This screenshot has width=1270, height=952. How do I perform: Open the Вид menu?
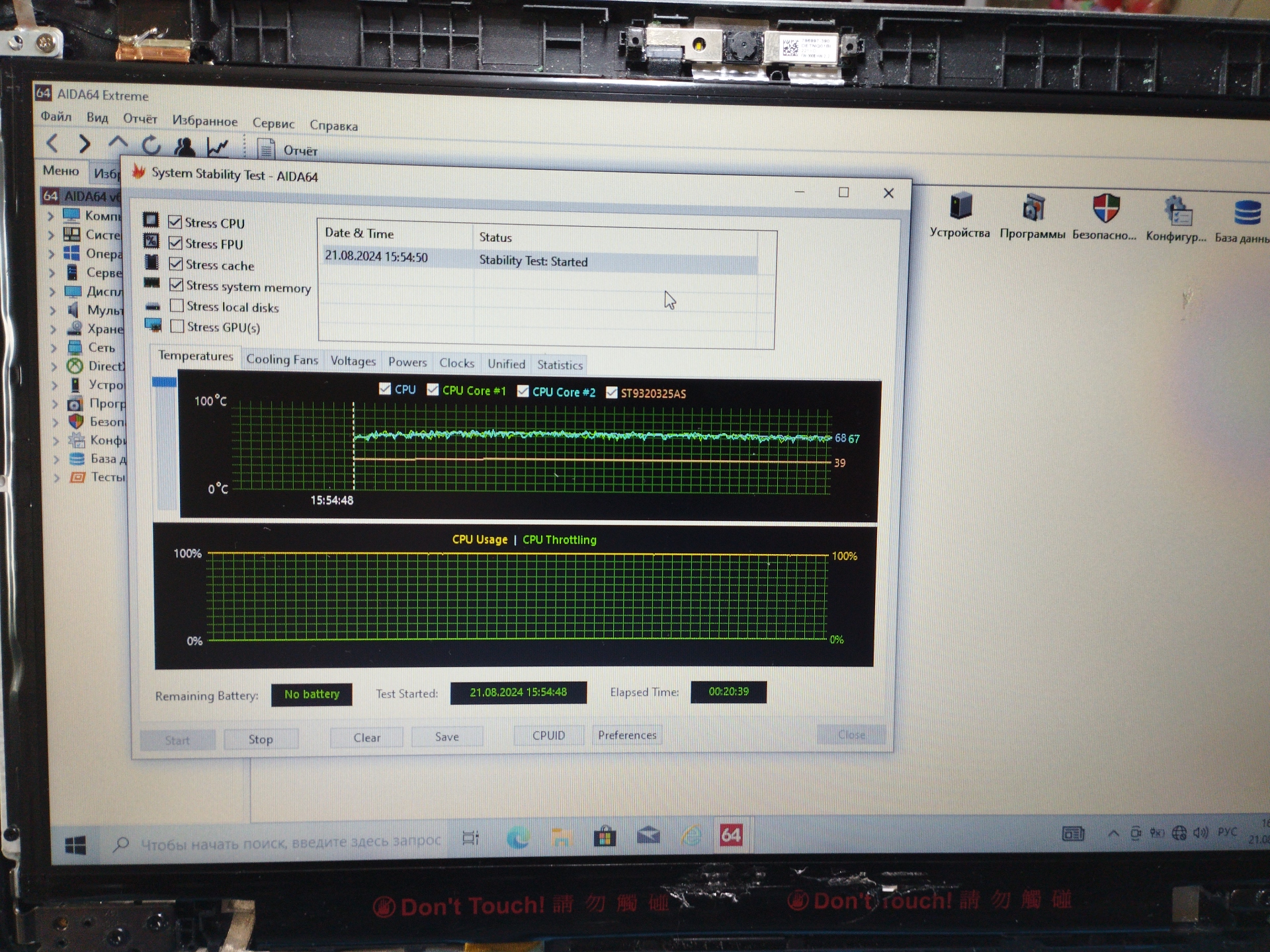tap(97, 118)
